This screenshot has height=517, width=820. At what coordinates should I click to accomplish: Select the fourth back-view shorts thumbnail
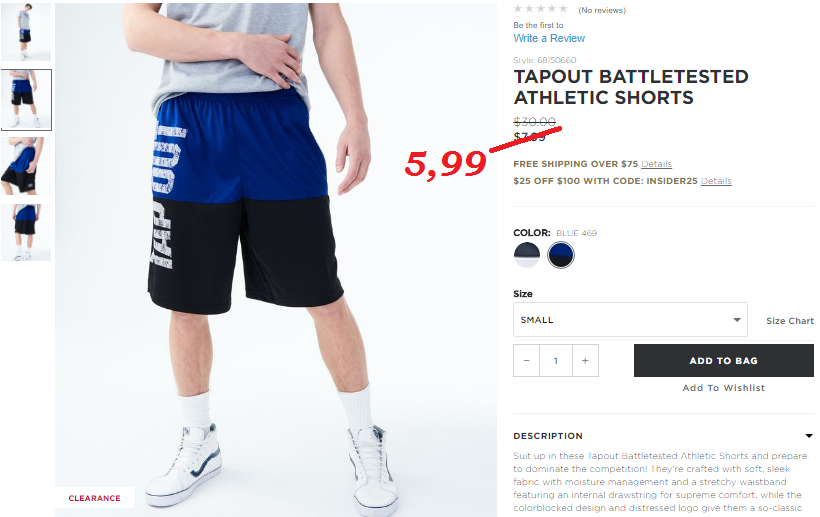[x=26, y=232]
